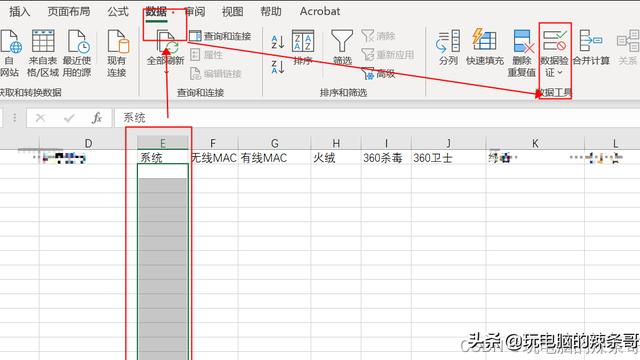Switch to the 视图 tab
The height and width of the screenshot is (360, 640).
[x=232, y=11]
